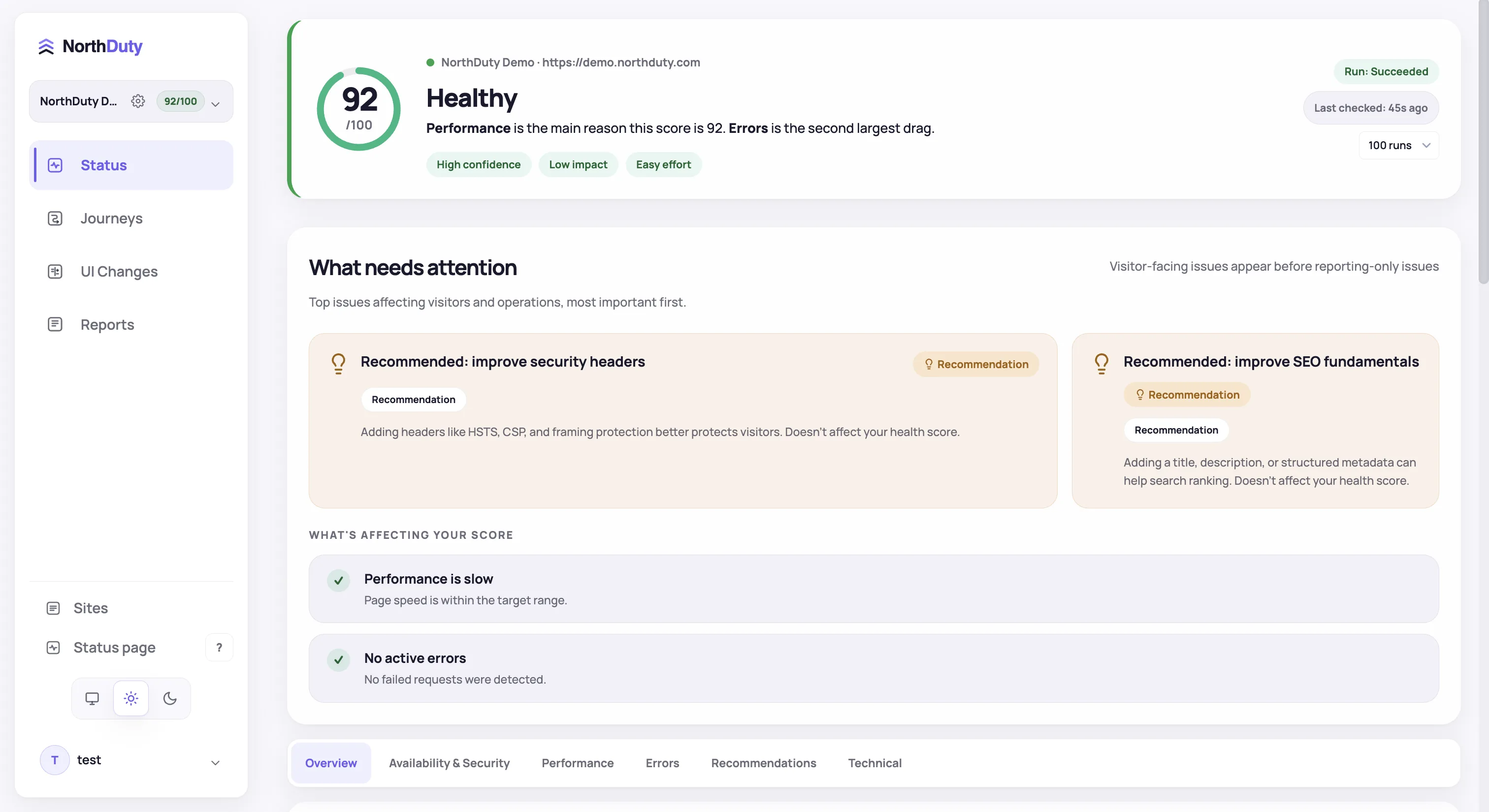Click the page vertical scrollbar

pyautogui.click(x=1483, y=142)
